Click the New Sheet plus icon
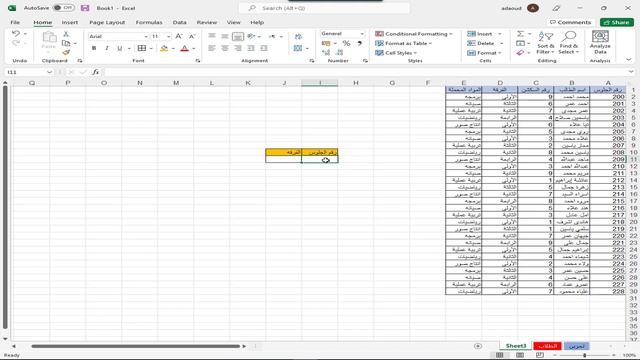This screenshot has width=640, height=360. tap(478, 346)
